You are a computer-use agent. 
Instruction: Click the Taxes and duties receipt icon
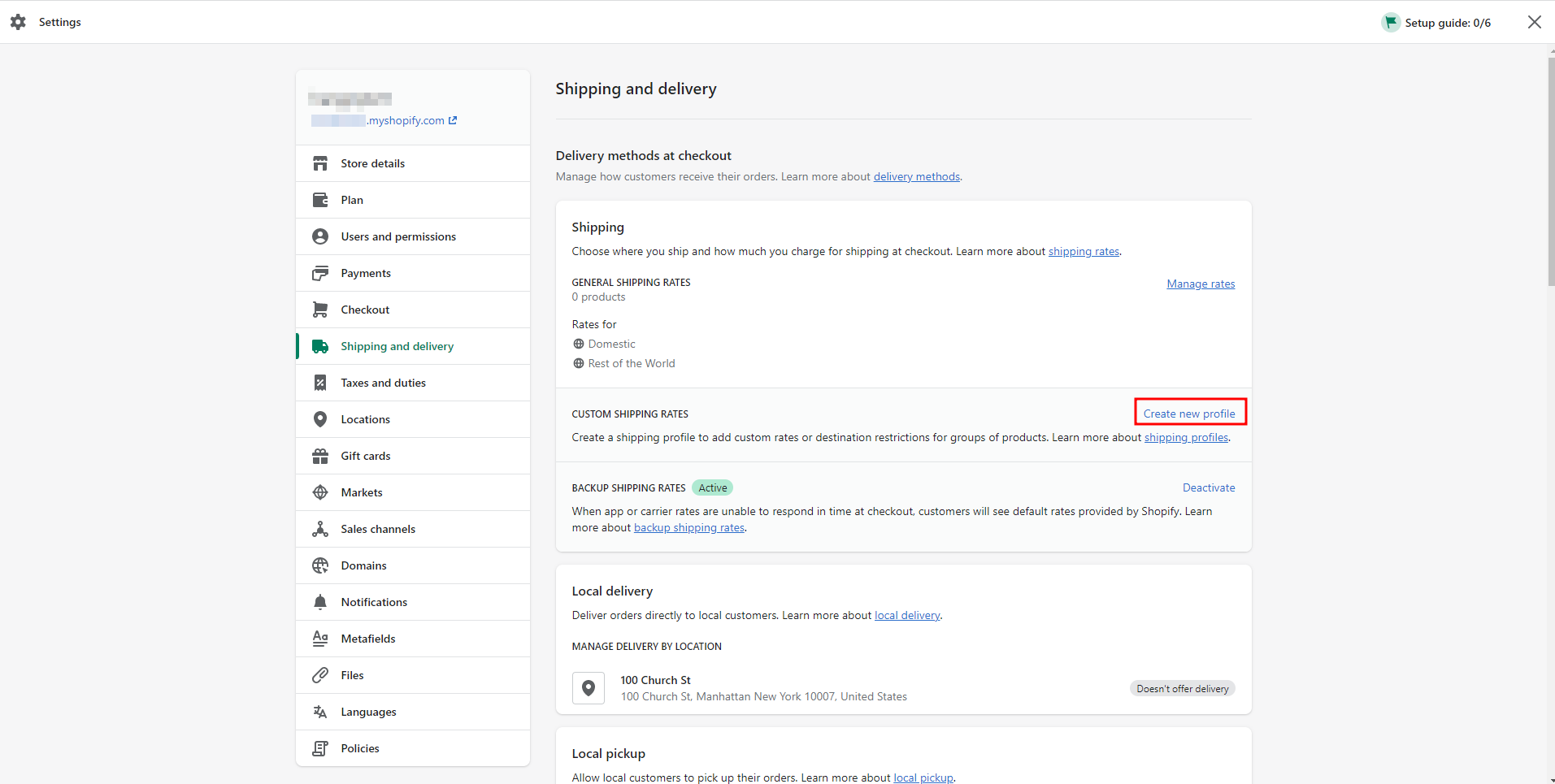coord(320,383)
